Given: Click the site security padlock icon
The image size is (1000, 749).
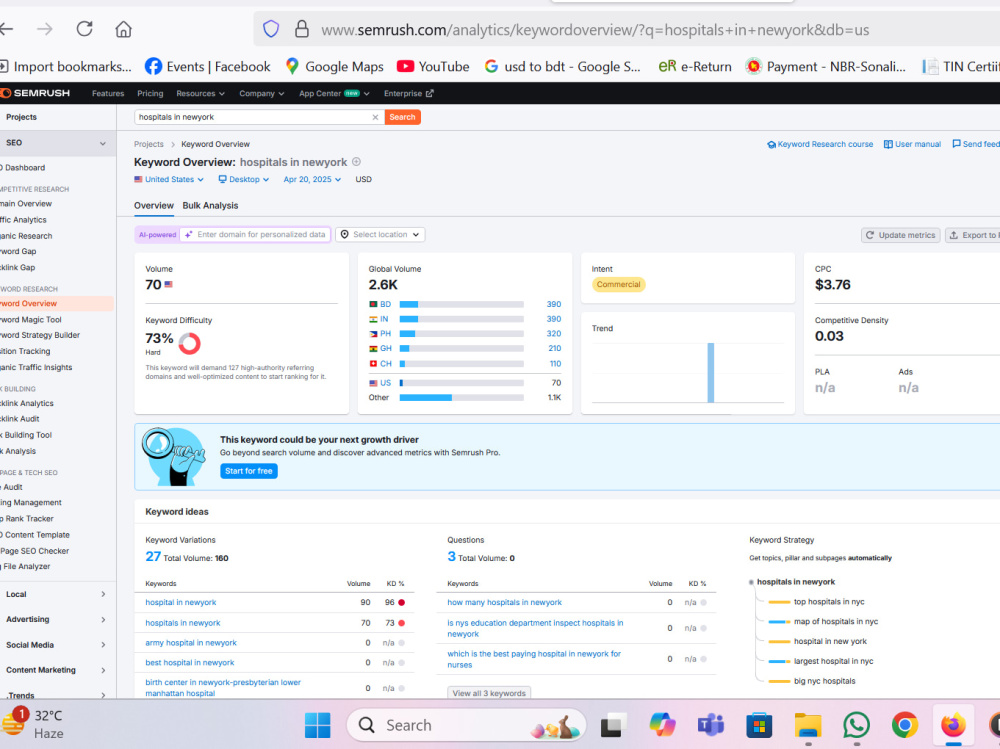Looking at the screenshot, I should (x=302, y=29).
